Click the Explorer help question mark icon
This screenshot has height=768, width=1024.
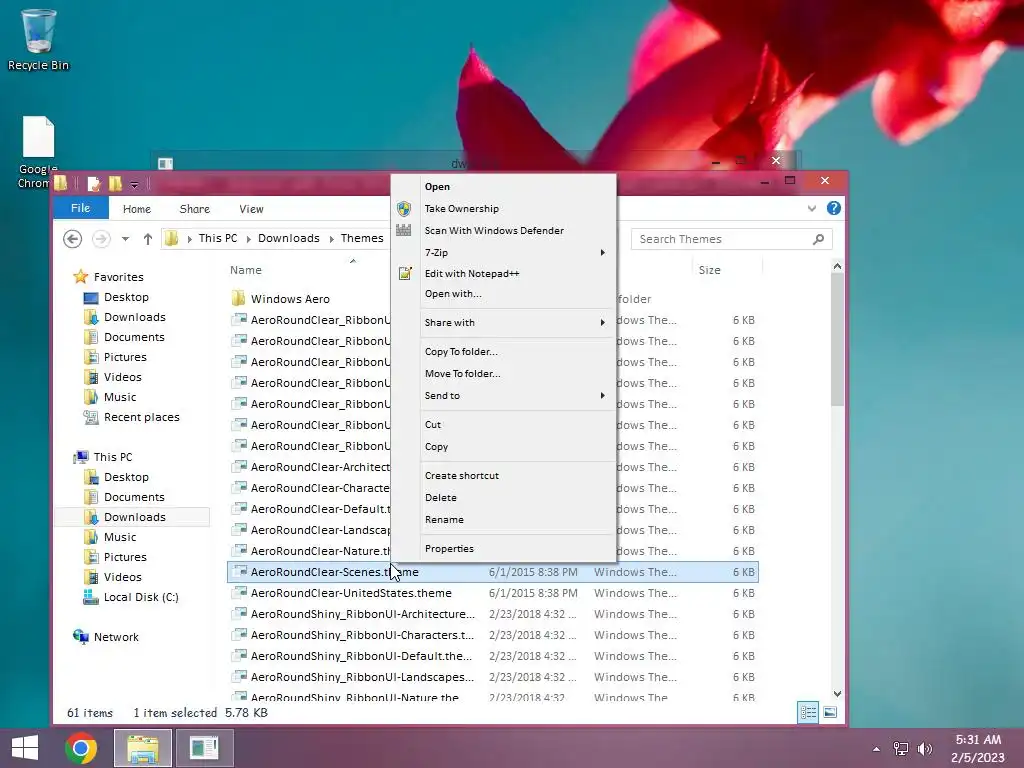pyautogui.click(x=833, y=208)
